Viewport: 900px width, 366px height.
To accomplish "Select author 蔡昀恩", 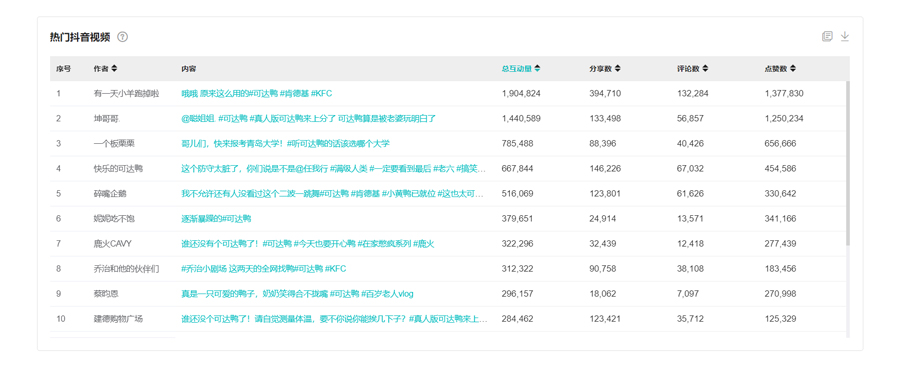I will click(x=106, y=294).
